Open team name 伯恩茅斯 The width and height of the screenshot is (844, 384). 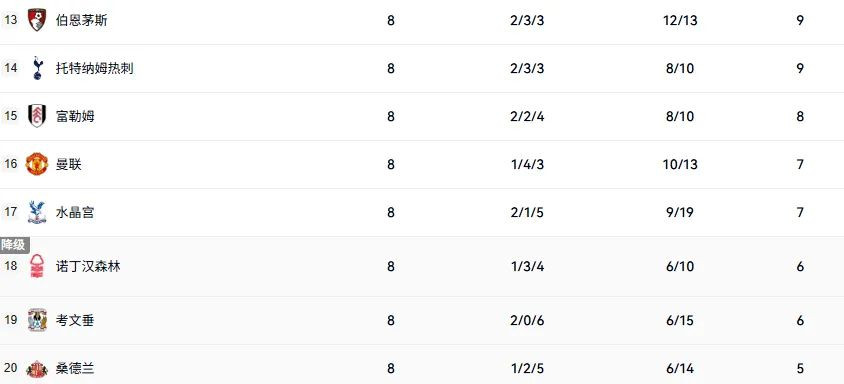pos(81,20)
